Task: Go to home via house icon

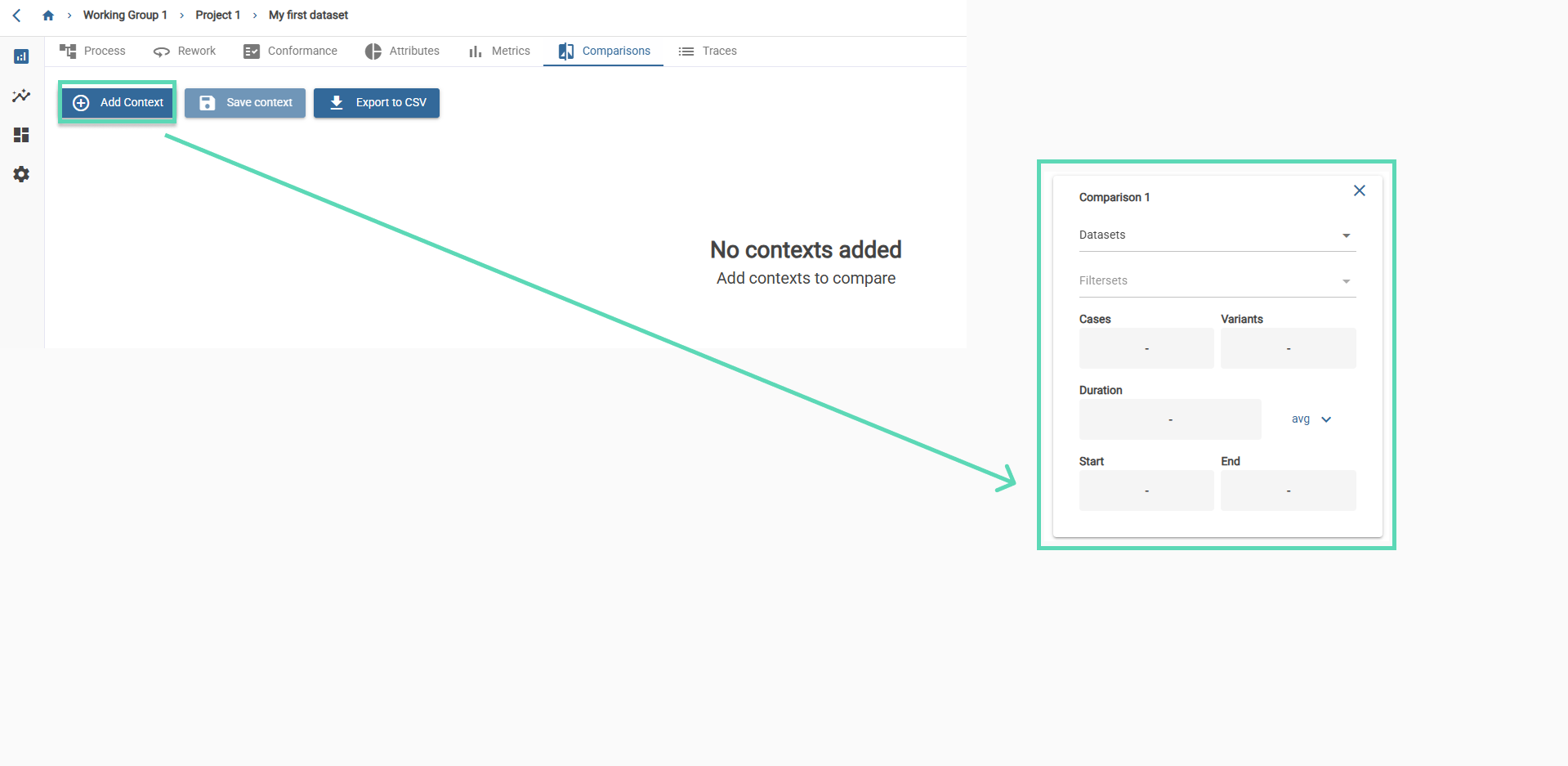Action: (x=48, y=16)
